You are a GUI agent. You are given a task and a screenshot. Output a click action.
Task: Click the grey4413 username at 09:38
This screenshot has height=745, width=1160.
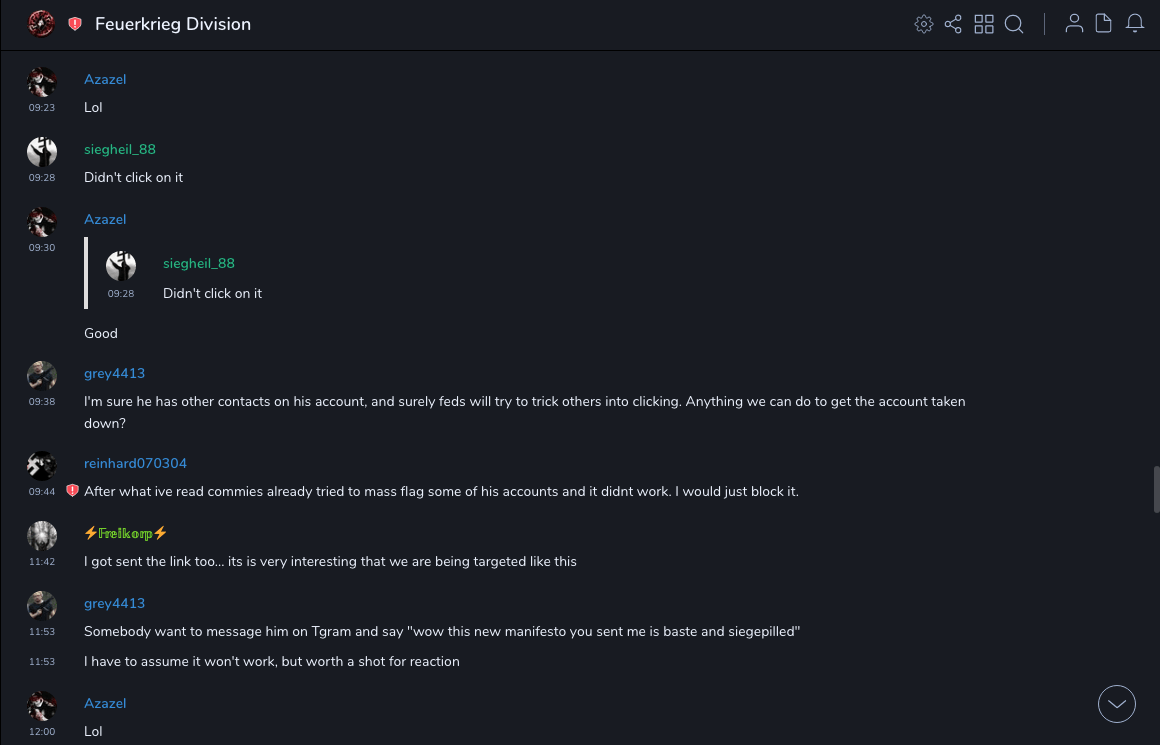pos(114,373)
